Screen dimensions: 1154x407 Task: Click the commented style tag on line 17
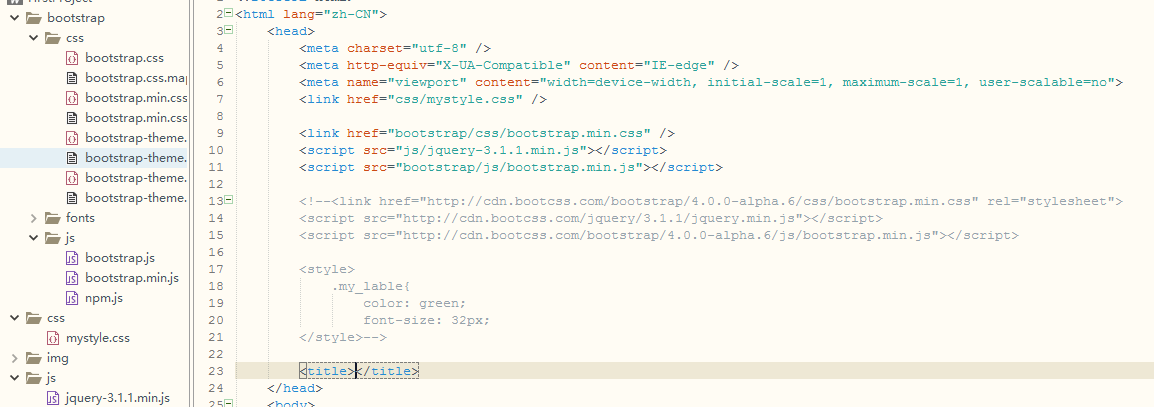point(328,269)
